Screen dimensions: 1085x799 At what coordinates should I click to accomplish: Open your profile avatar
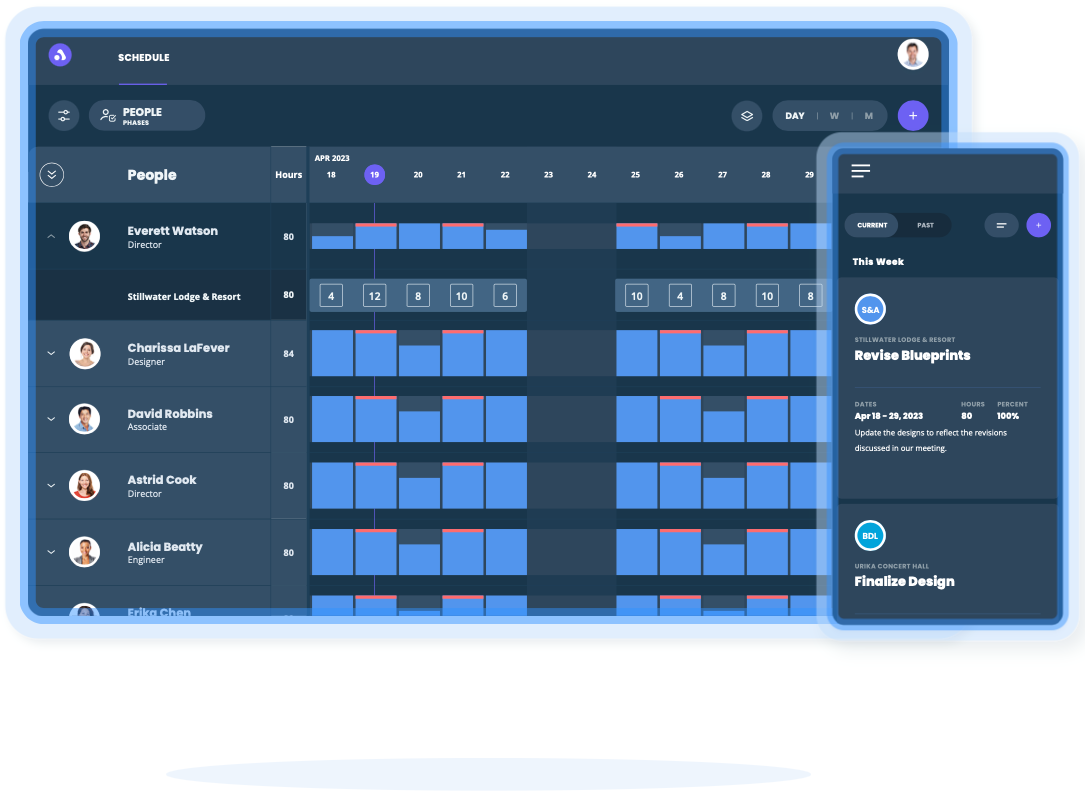coord(913,54)
